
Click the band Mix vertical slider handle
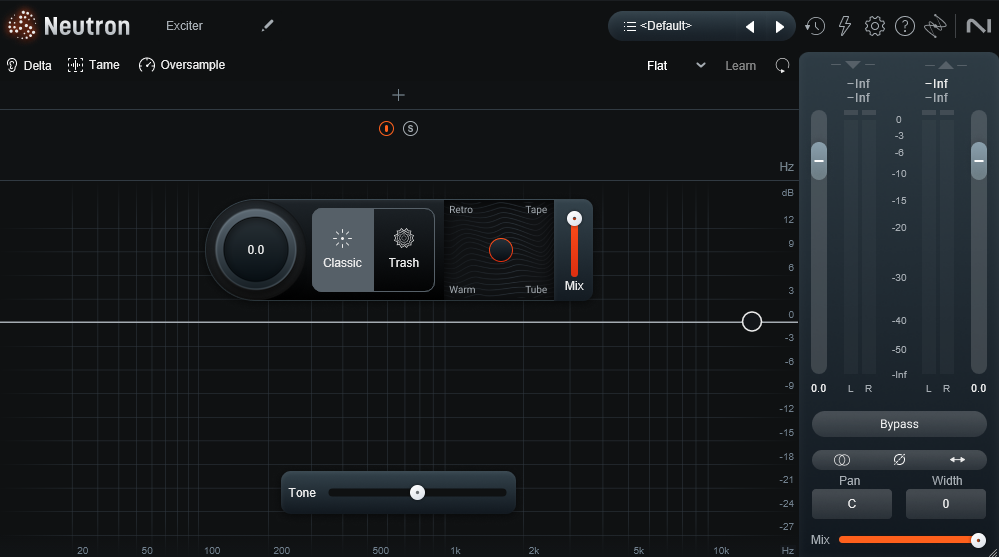tap(574, 219)
